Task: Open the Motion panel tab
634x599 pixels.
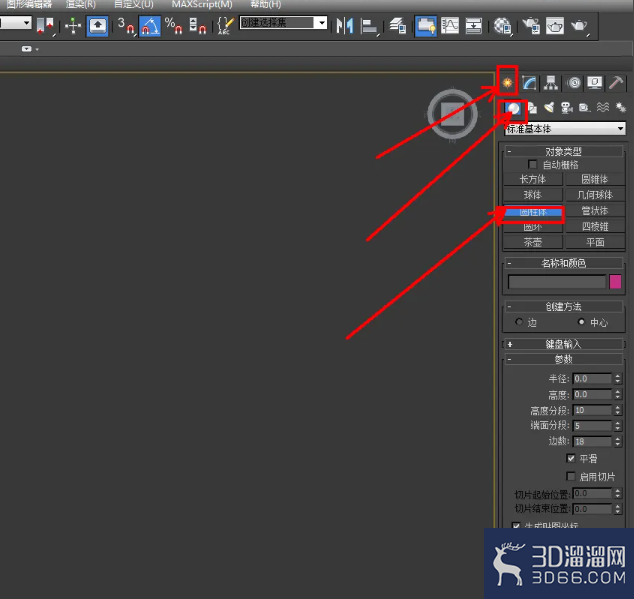Action: pos(574,83)
